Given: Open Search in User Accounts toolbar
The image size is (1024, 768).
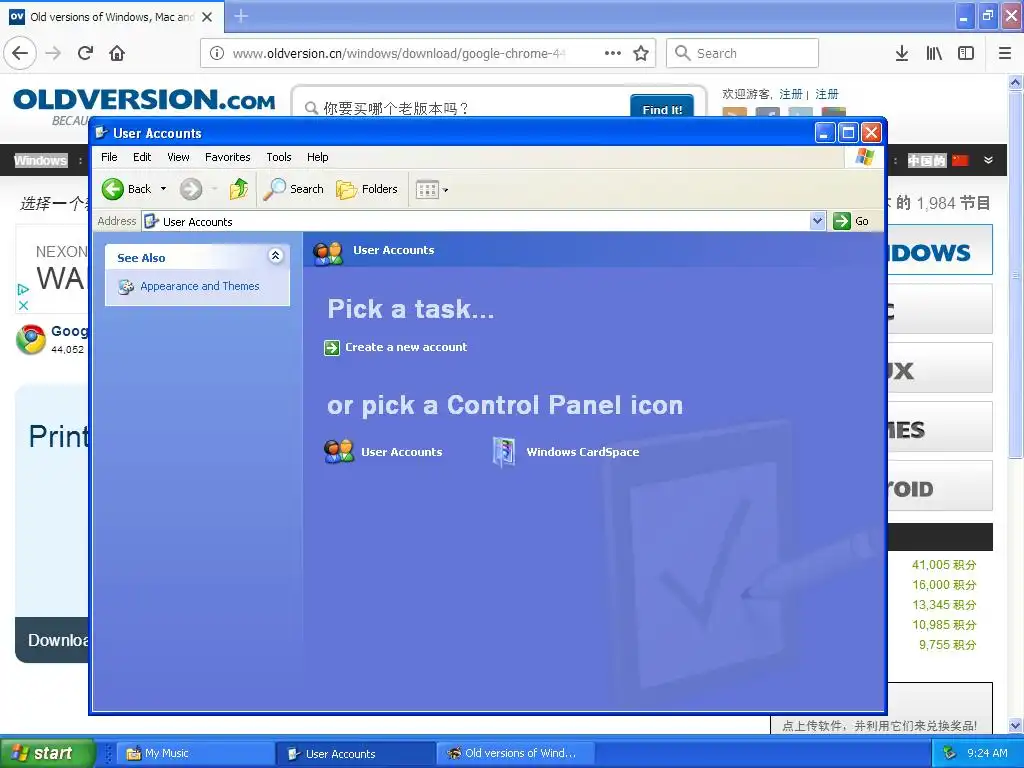Looking at the screenshot, I should coord(293,189).
